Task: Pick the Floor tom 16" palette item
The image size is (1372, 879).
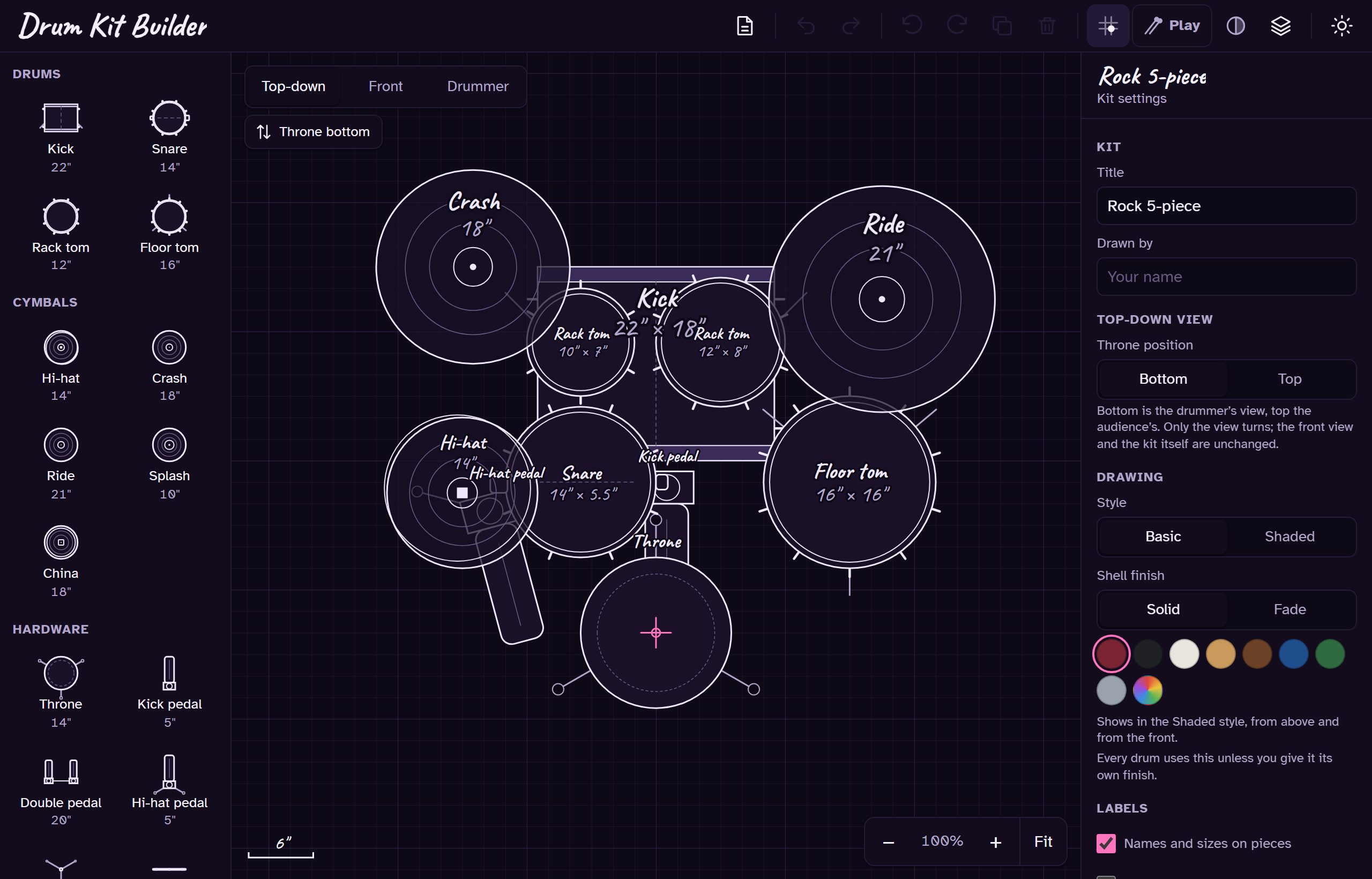Action: [169, 235]
